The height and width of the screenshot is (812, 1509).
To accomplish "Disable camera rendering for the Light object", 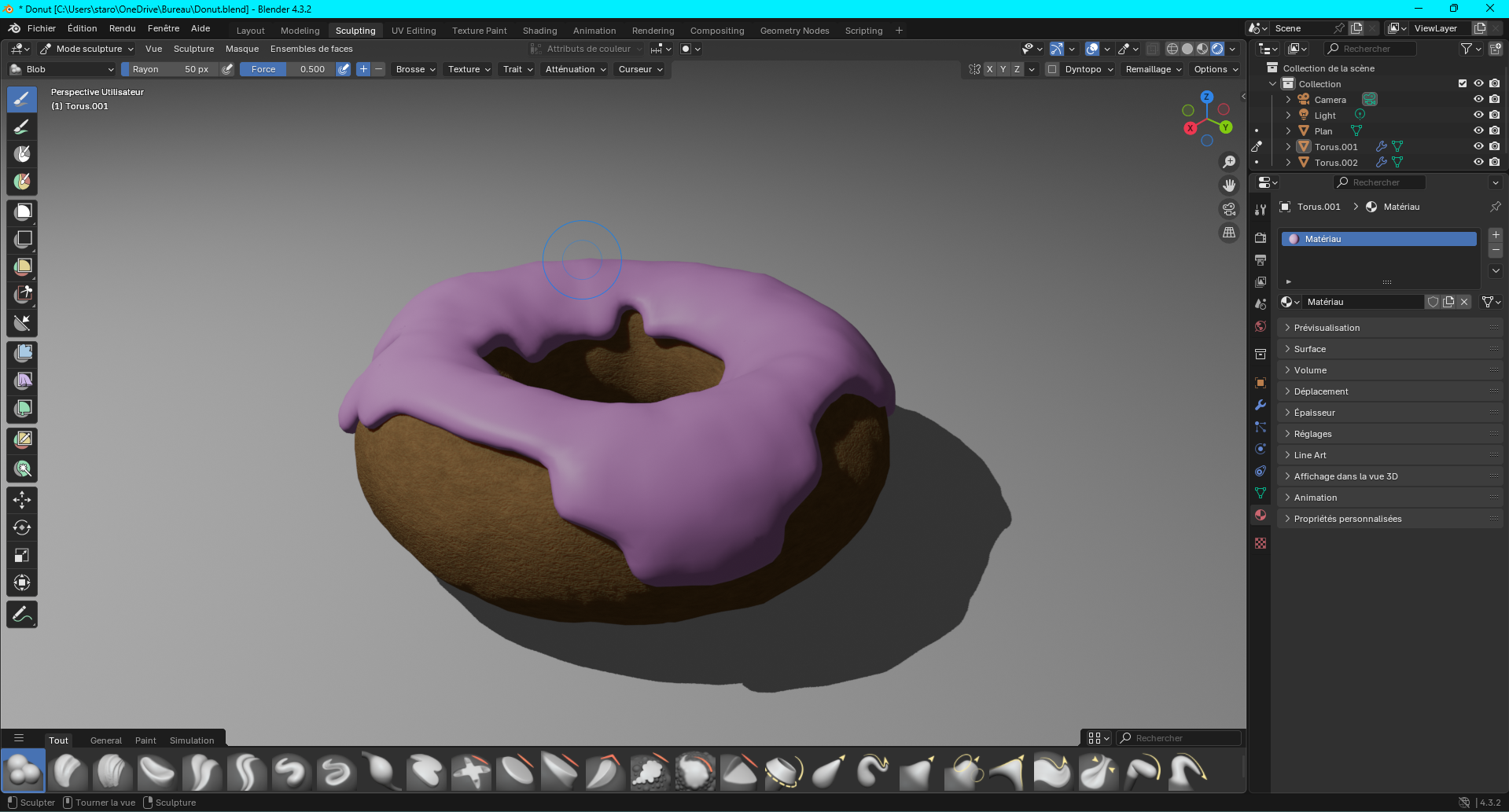I will [x=1495, y=115].
